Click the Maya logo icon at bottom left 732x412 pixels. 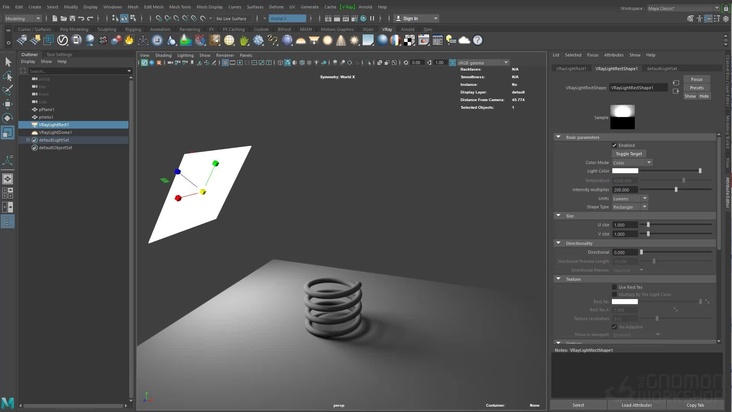point(8,403)
